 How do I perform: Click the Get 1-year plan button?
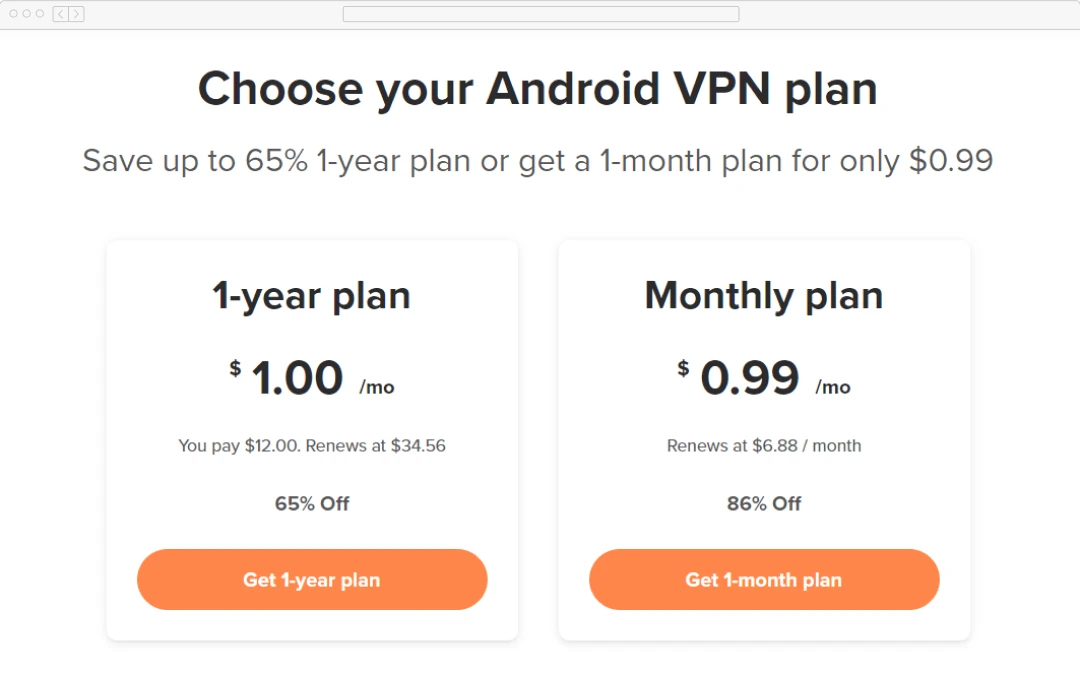tap(311, 579)
